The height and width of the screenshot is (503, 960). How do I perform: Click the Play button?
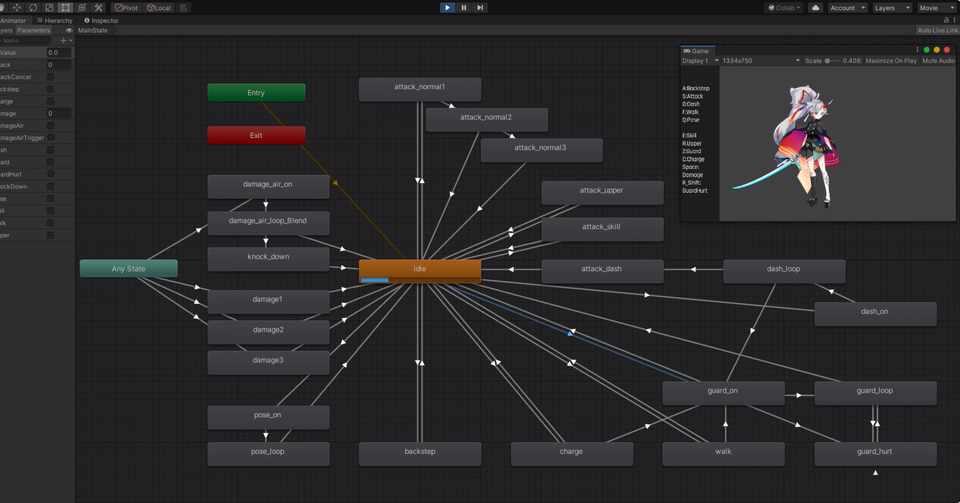[x=448, y=7]
